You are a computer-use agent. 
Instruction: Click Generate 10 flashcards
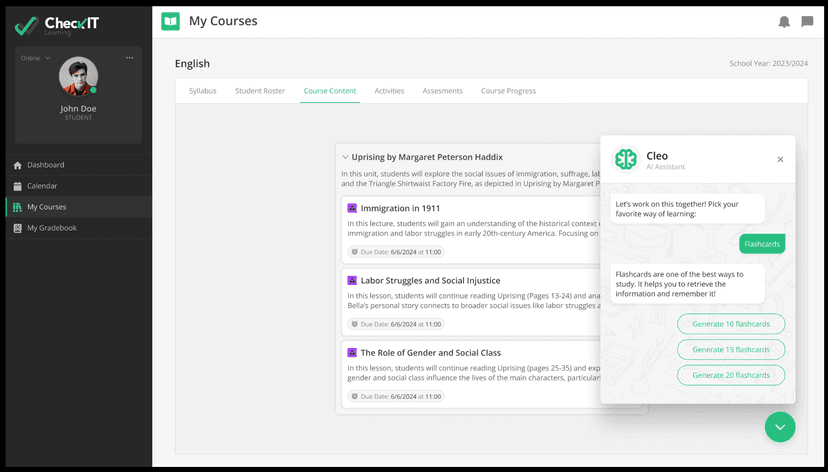731,324
